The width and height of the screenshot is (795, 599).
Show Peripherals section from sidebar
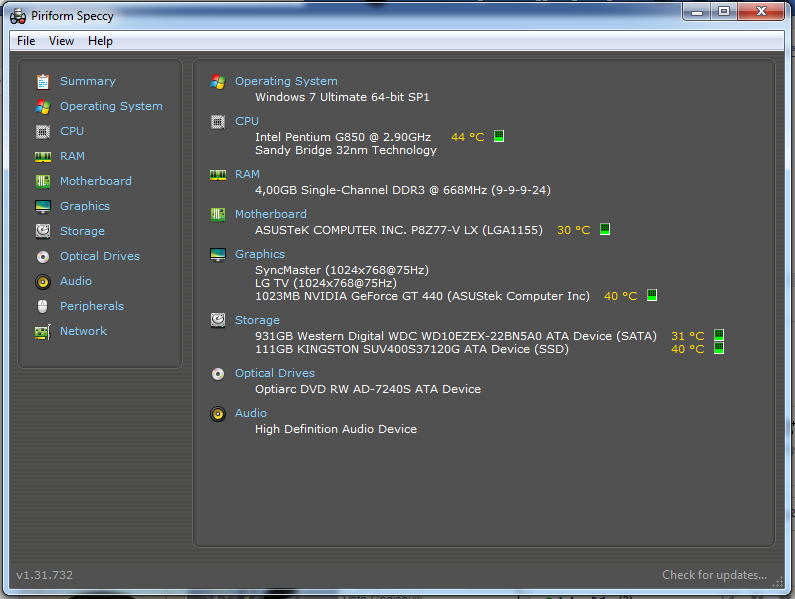pyautogui.click(x=92, y=306)
